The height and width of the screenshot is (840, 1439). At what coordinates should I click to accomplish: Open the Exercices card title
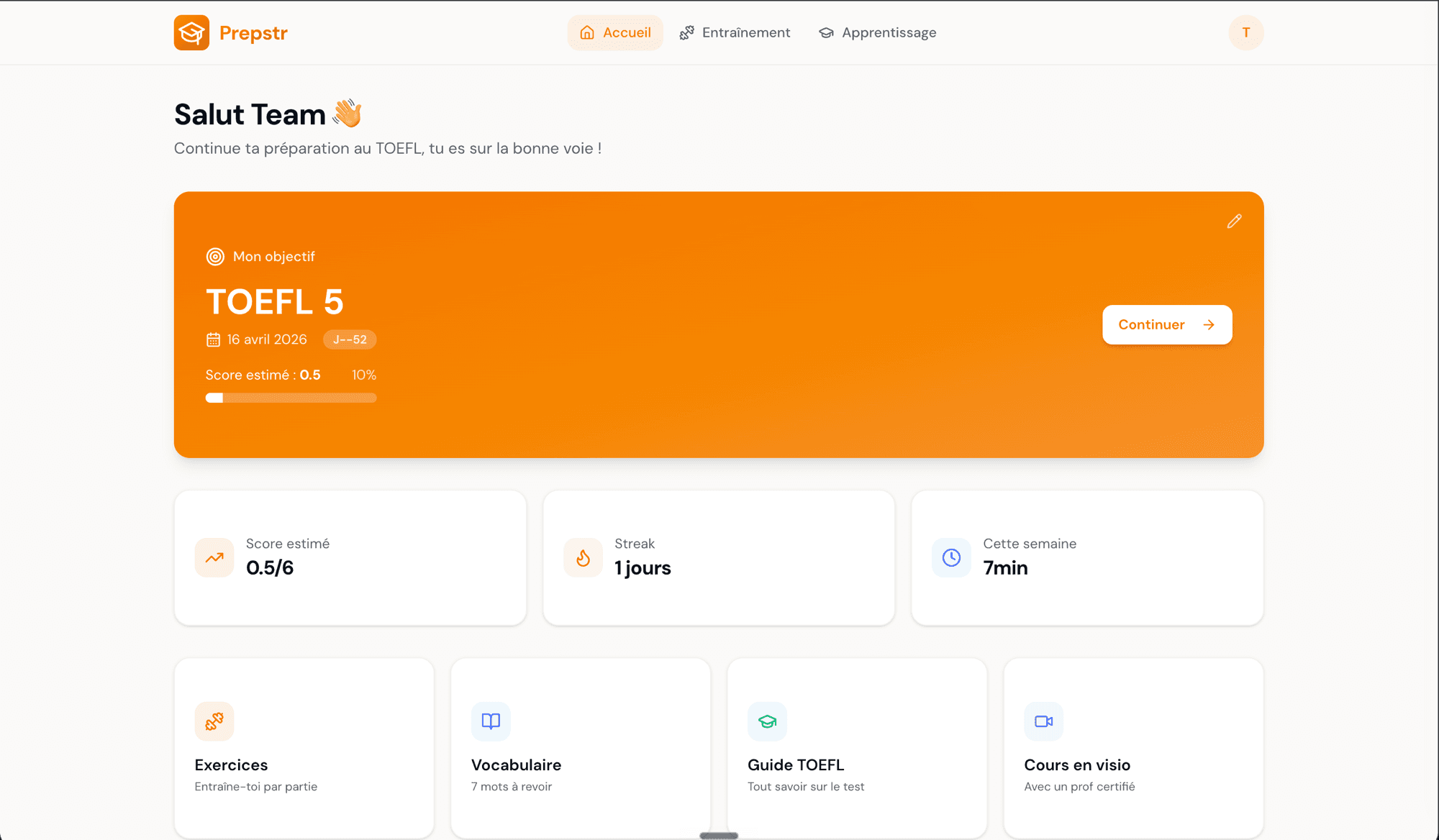point(231,765)
